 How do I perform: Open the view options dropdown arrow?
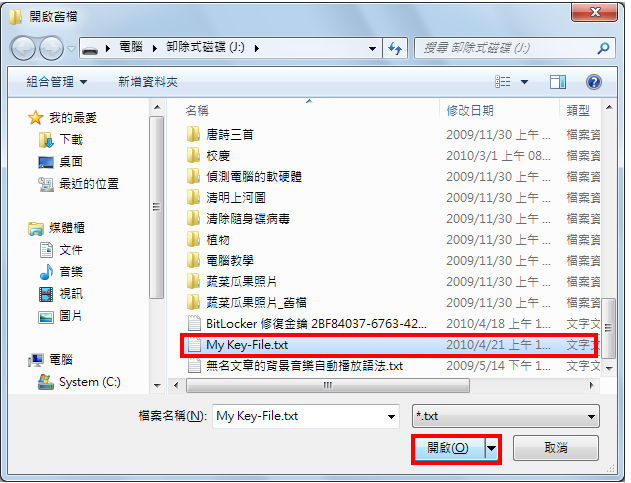(524, 82)
